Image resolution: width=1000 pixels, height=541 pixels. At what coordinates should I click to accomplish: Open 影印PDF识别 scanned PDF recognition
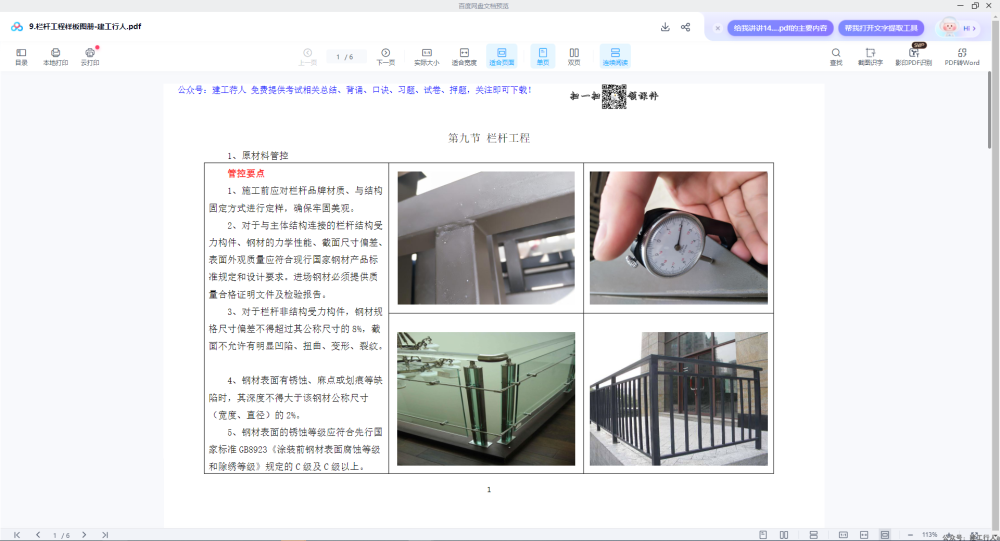[x=913, y=56]
